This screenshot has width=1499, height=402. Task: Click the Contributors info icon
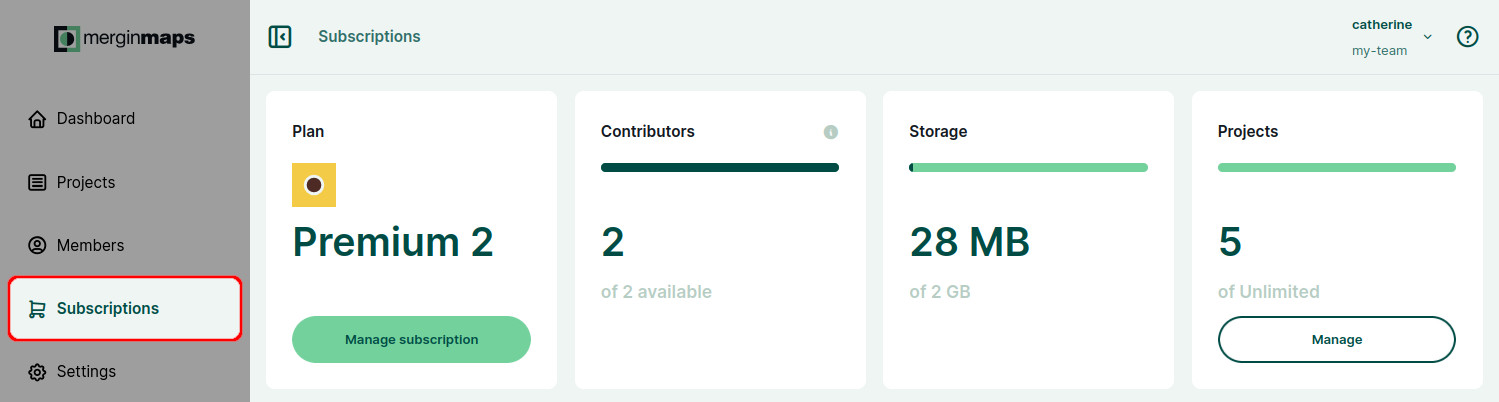[831, 132]
